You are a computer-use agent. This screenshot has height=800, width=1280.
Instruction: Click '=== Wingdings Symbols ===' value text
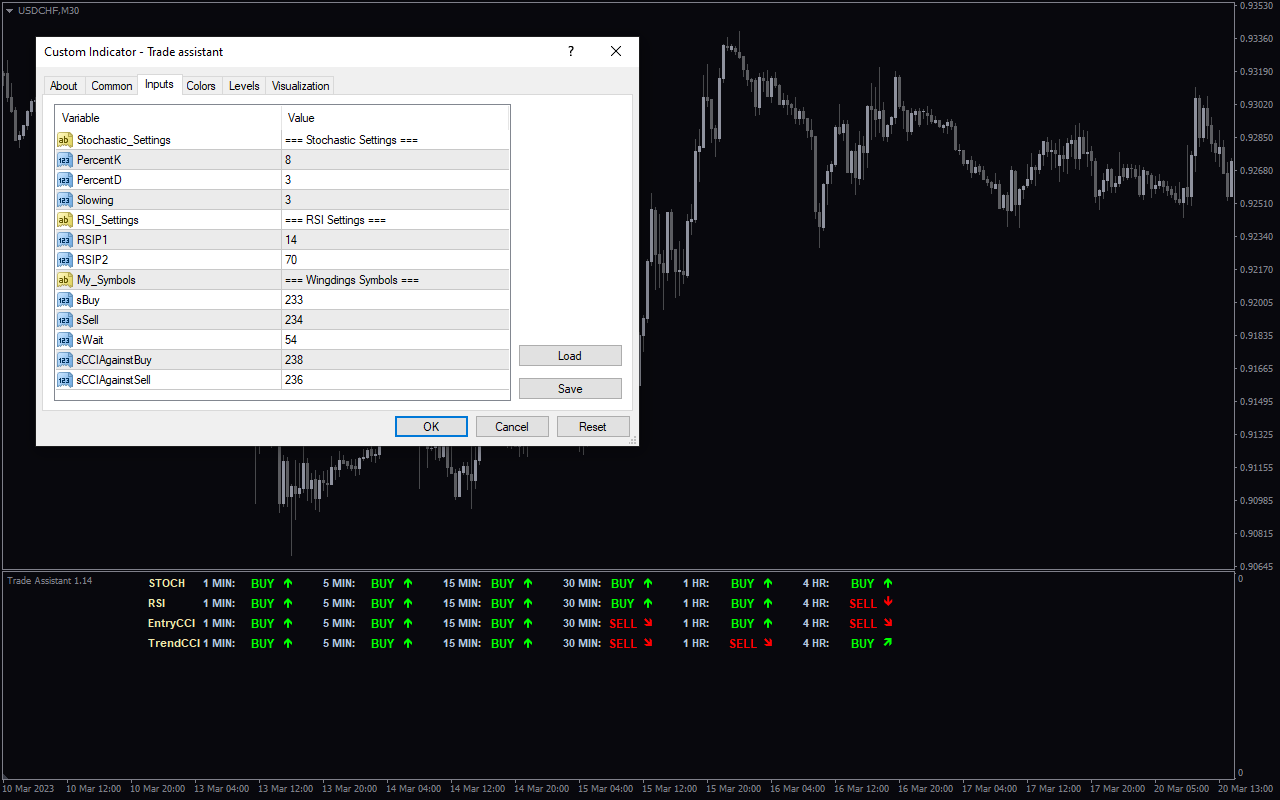pos(352,280)
